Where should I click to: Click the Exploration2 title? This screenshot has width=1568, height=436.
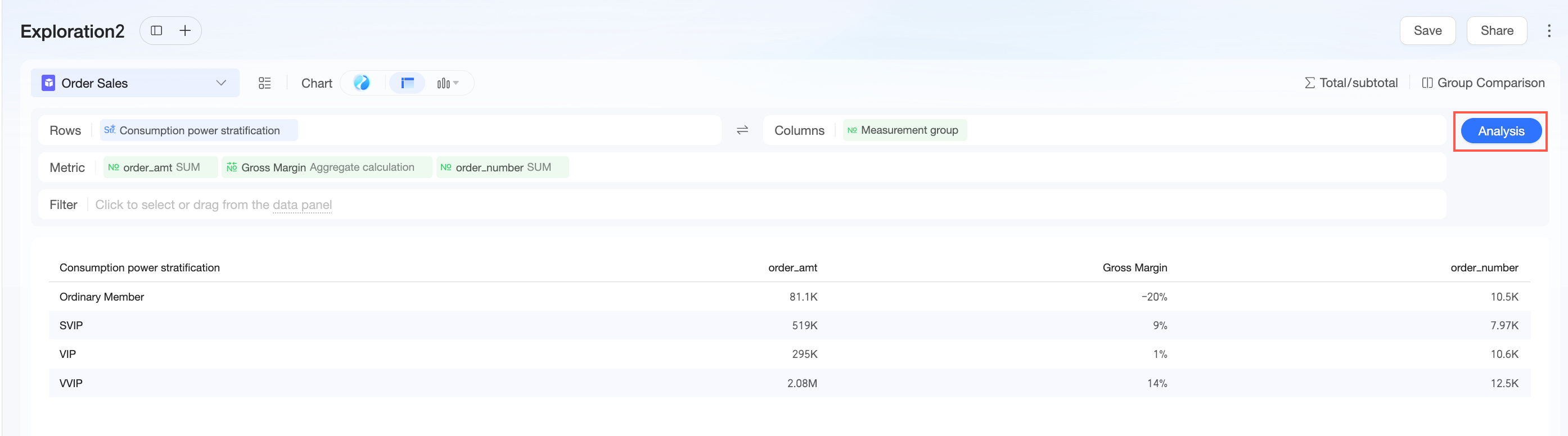coord(73,31)
